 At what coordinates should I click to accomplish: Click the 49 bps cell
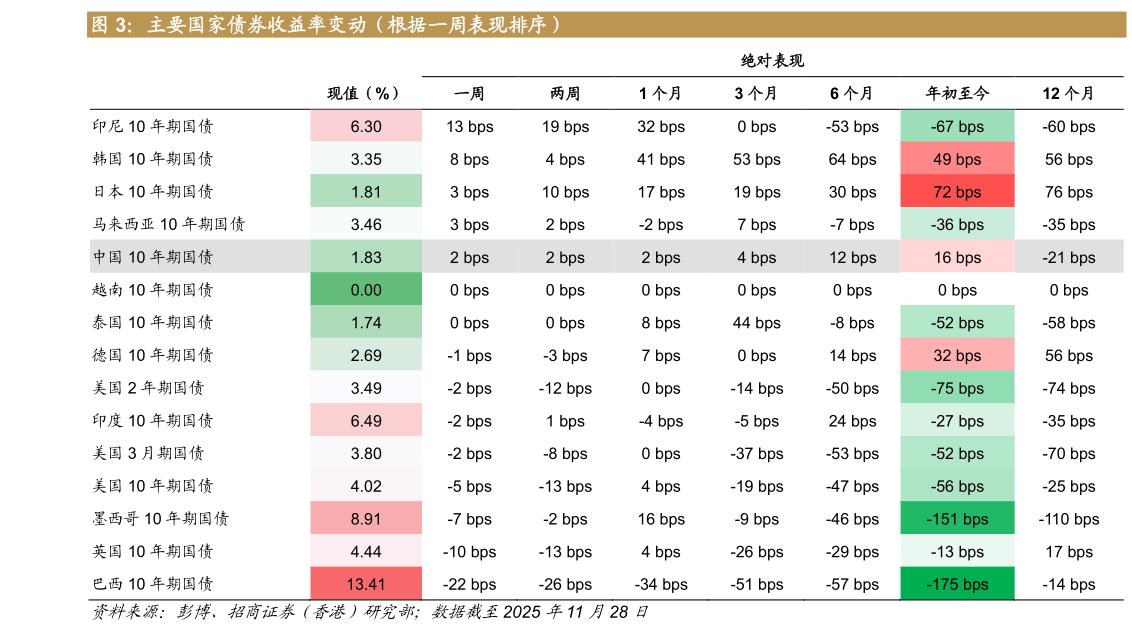(x=957, y=159)
